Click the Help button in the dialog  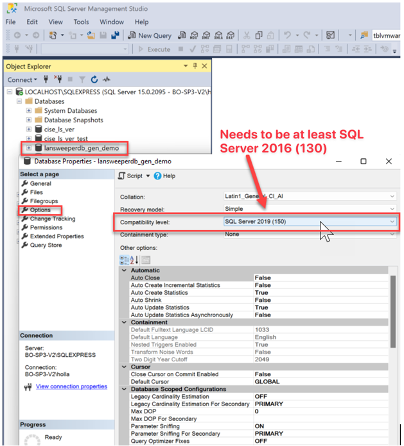click(x=165, y=176)
